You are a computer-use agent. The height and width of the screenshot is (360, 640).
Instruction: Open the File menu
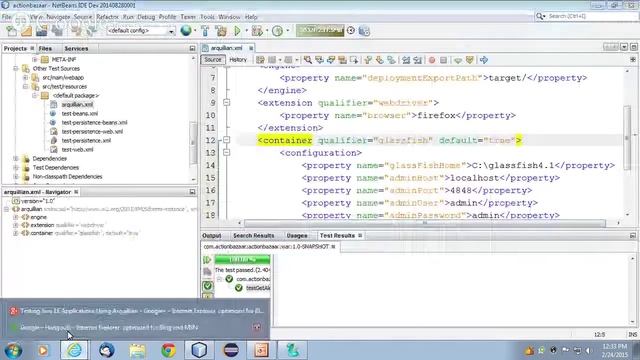[x=7, y=17]
